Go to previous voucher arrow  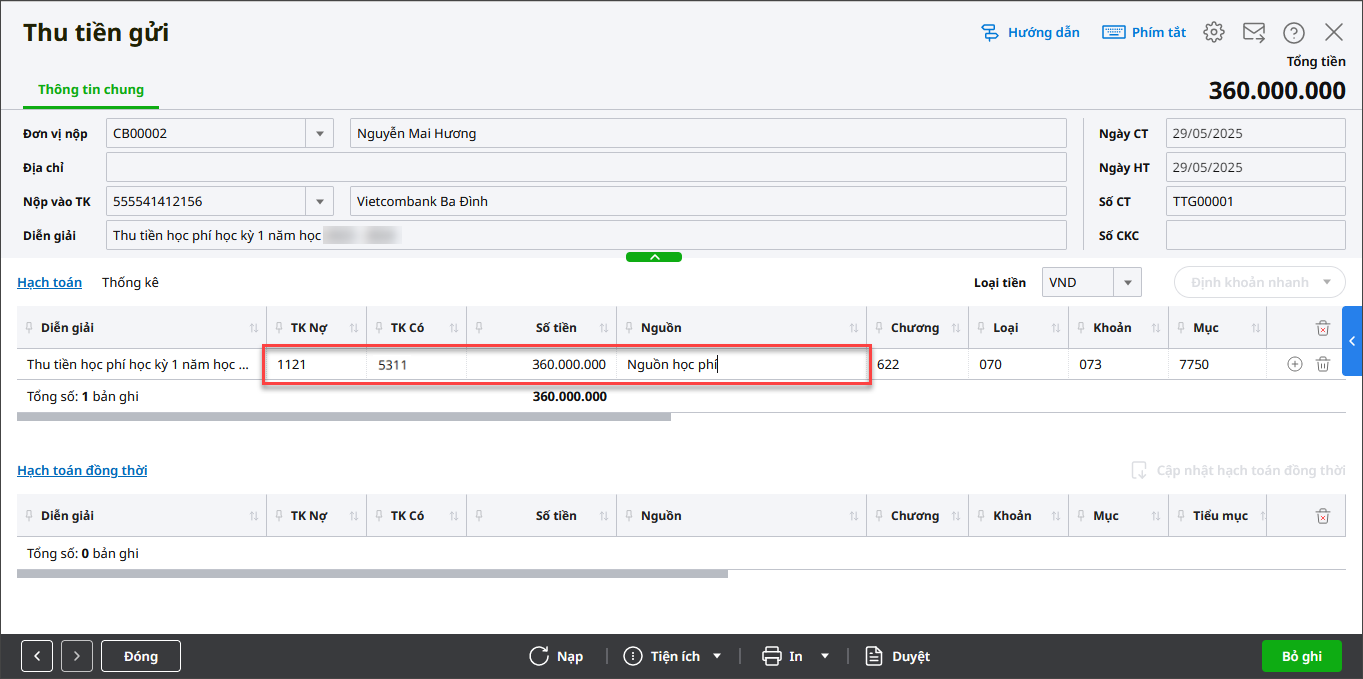click(37, 656)
